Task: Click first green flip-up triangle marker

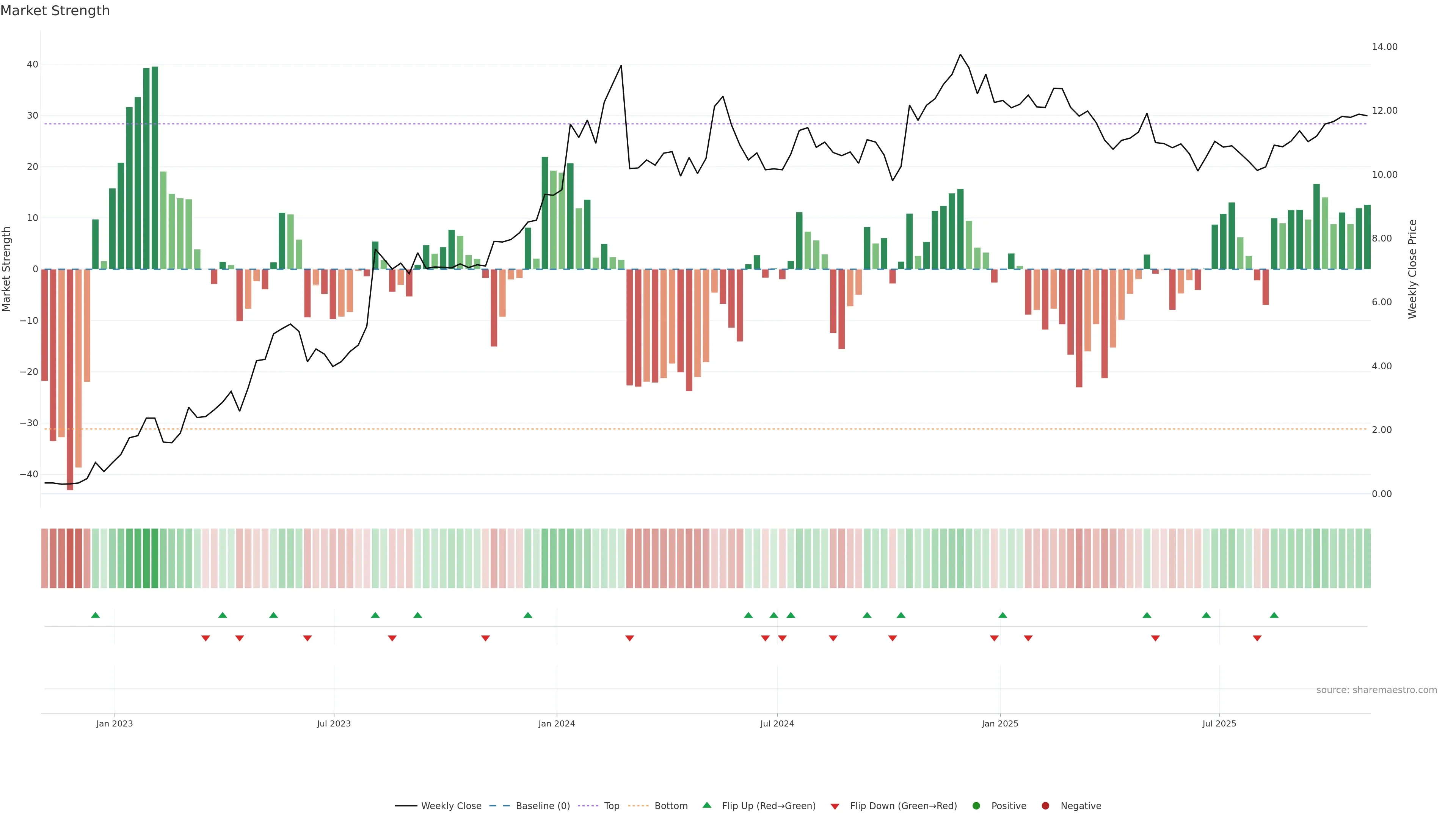Action: [x=96, y=615]
